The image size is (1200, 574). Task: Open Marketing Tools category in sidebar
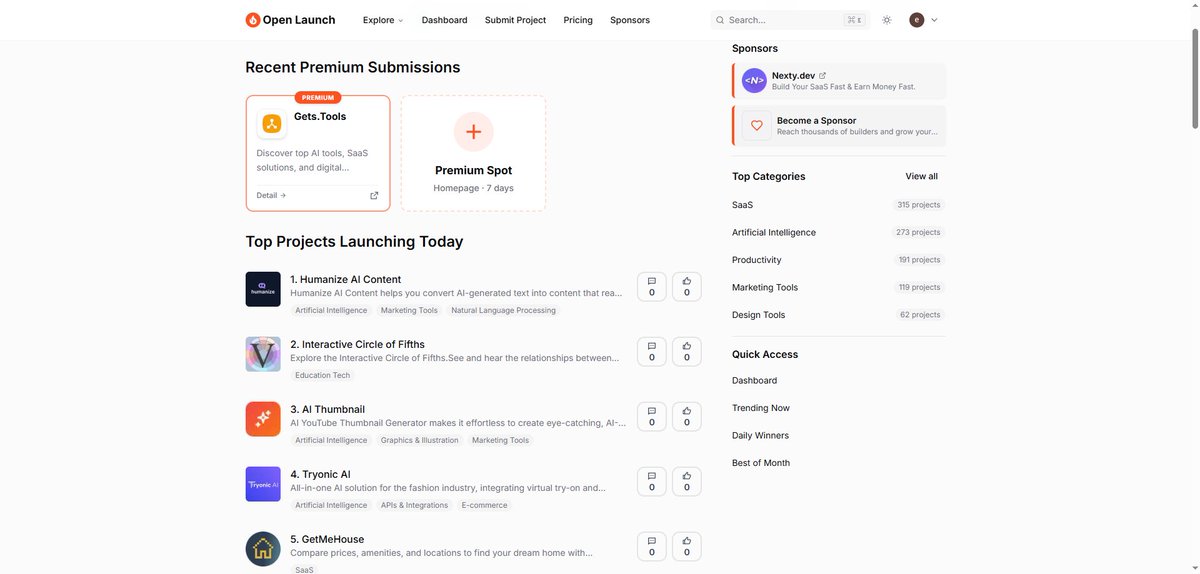point(765,287)
